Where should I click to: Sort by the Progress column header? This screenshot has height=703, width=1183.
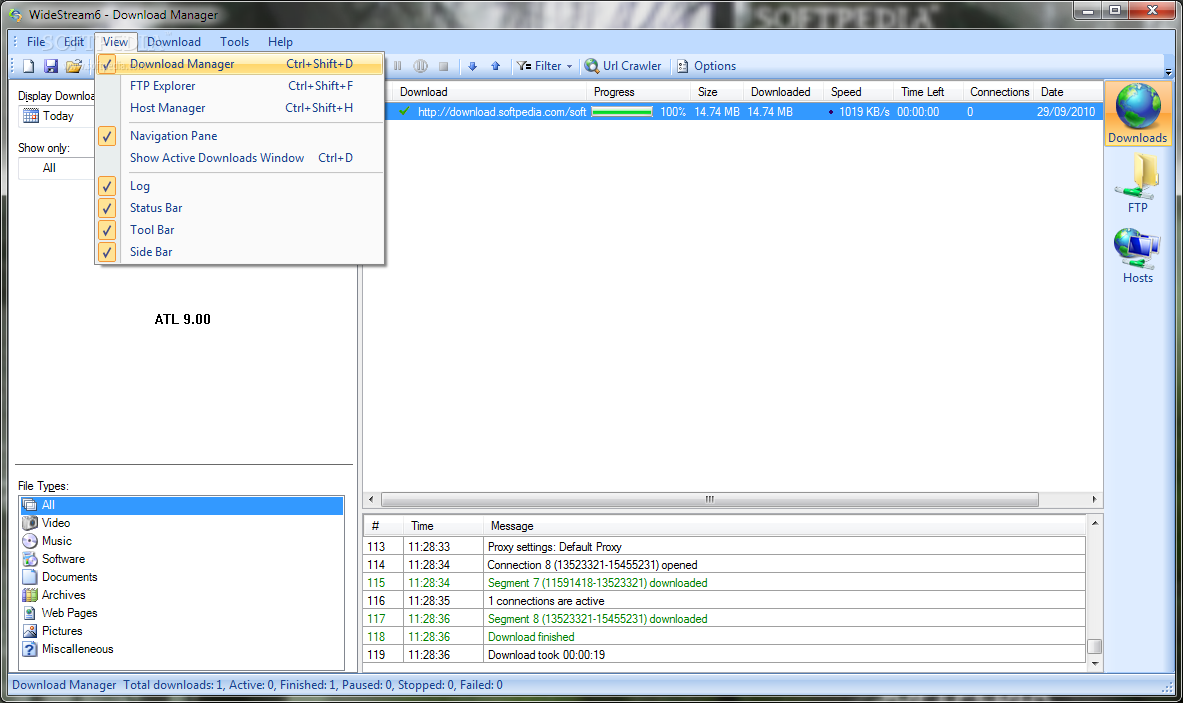click(638, 92)
